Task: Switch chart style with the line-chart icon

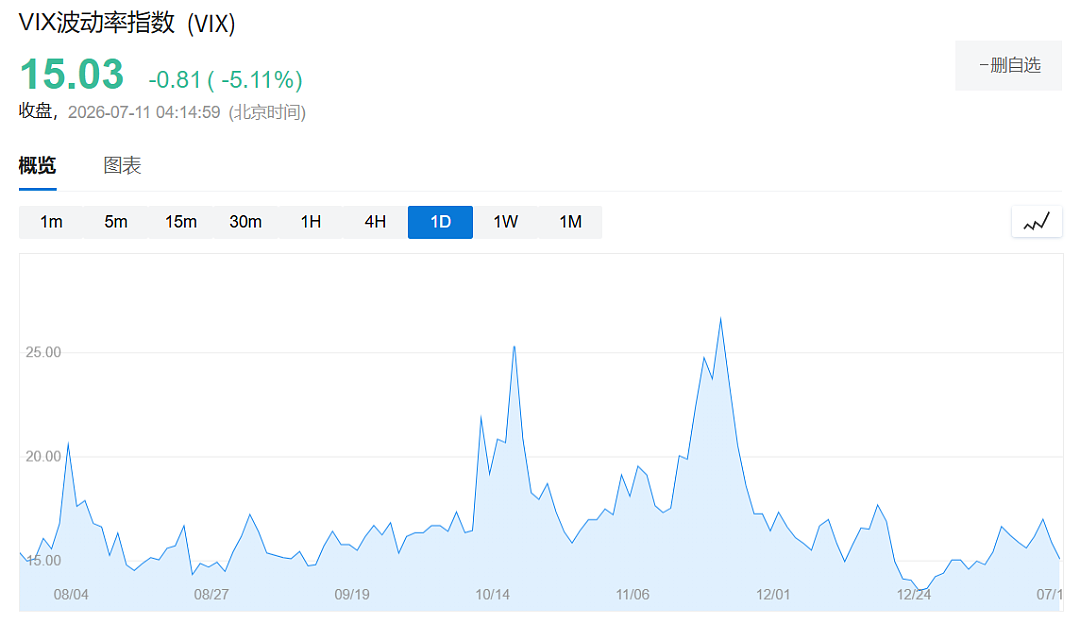Action: pyautogui.click(x=1036, y=222)
